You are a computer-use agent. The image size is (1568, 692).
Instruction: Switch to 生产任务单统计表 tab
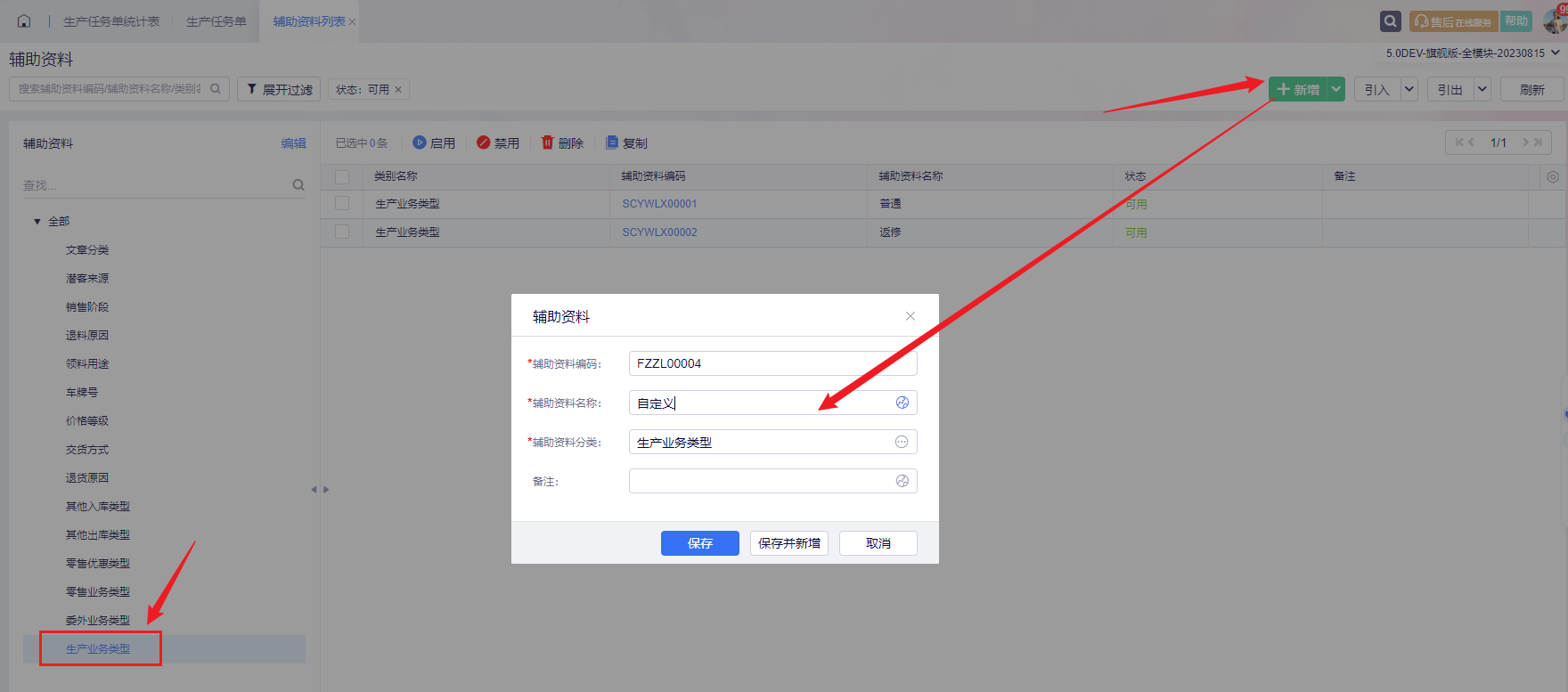coord(111,21)
